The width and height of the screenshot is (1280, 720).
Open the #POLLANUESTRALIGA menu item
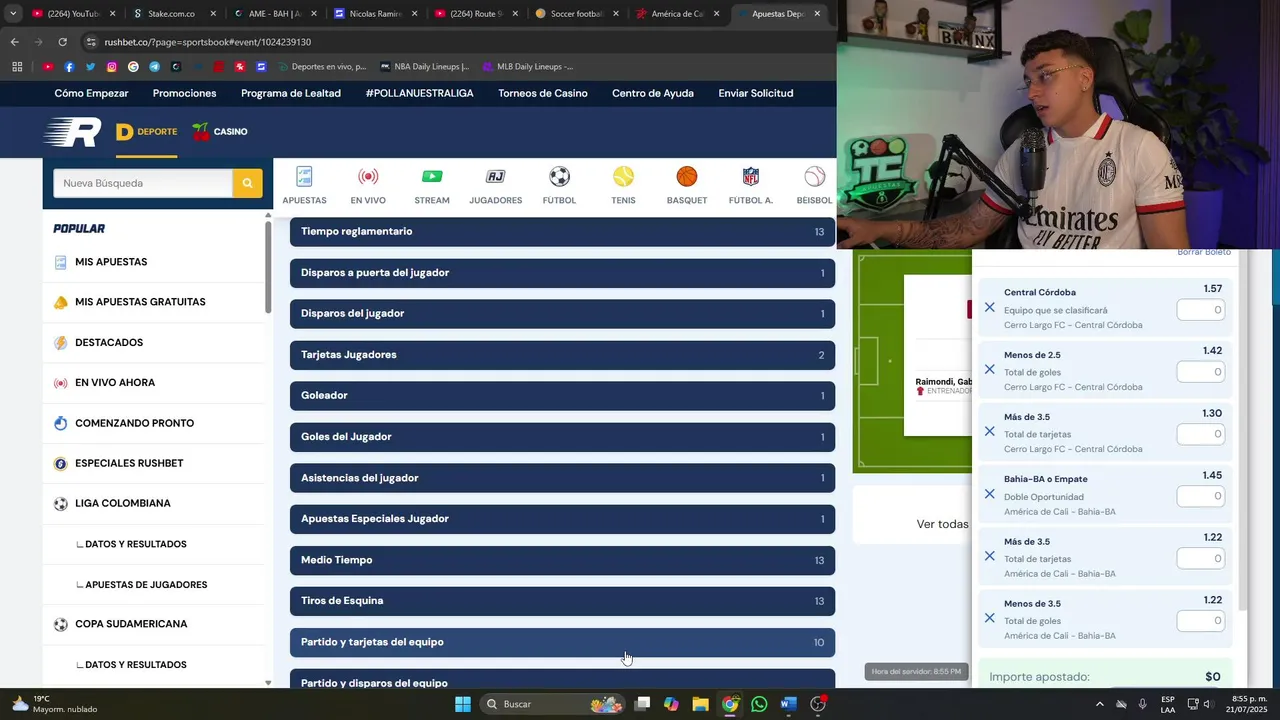pyautogui.click(x=420, y=93)
